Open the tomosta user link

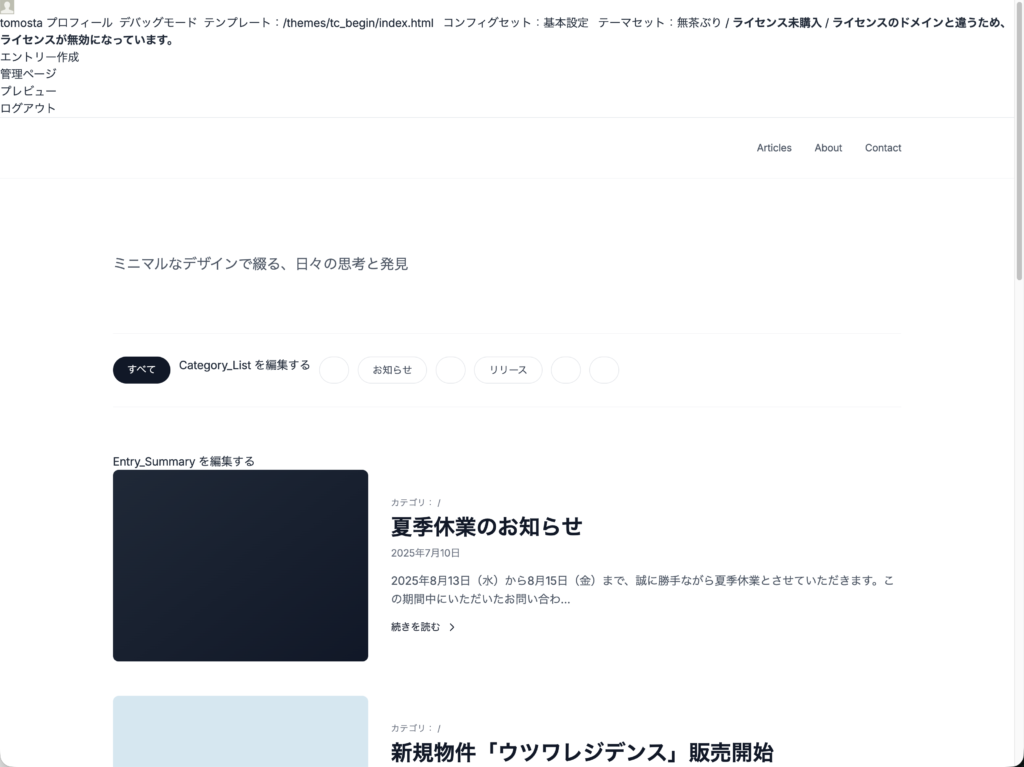tap(21, 23)
